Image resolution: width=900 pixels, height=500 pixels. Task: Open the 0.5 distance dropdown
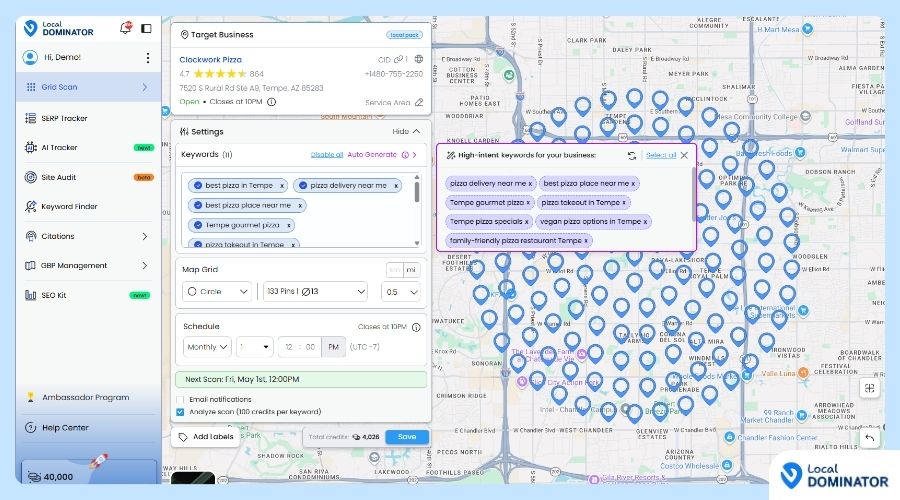[x=400, y=292]
